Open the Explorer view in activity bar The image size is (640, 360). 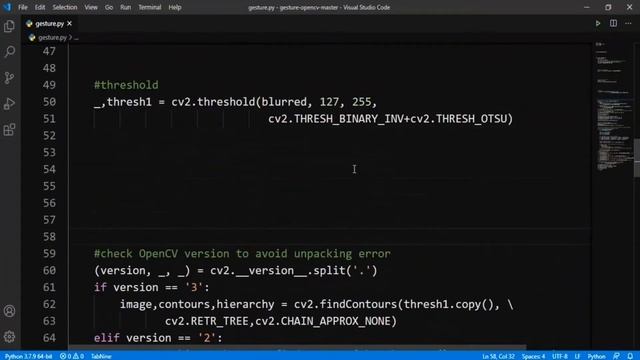[9, 26]
